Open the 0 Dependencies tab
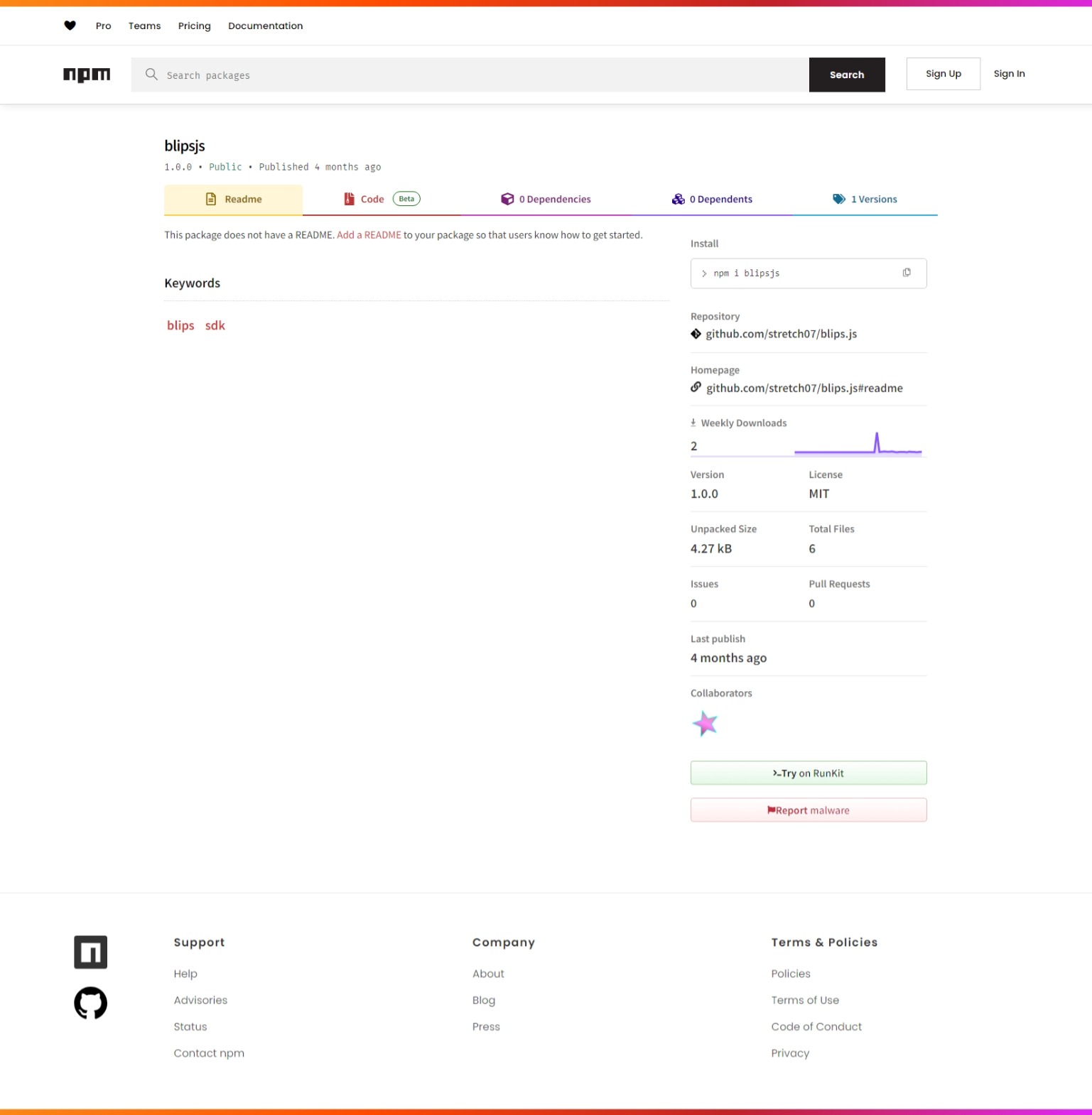Image resolution: width=1092 pixels, height=1115 pixels. (x=546, y=200)
